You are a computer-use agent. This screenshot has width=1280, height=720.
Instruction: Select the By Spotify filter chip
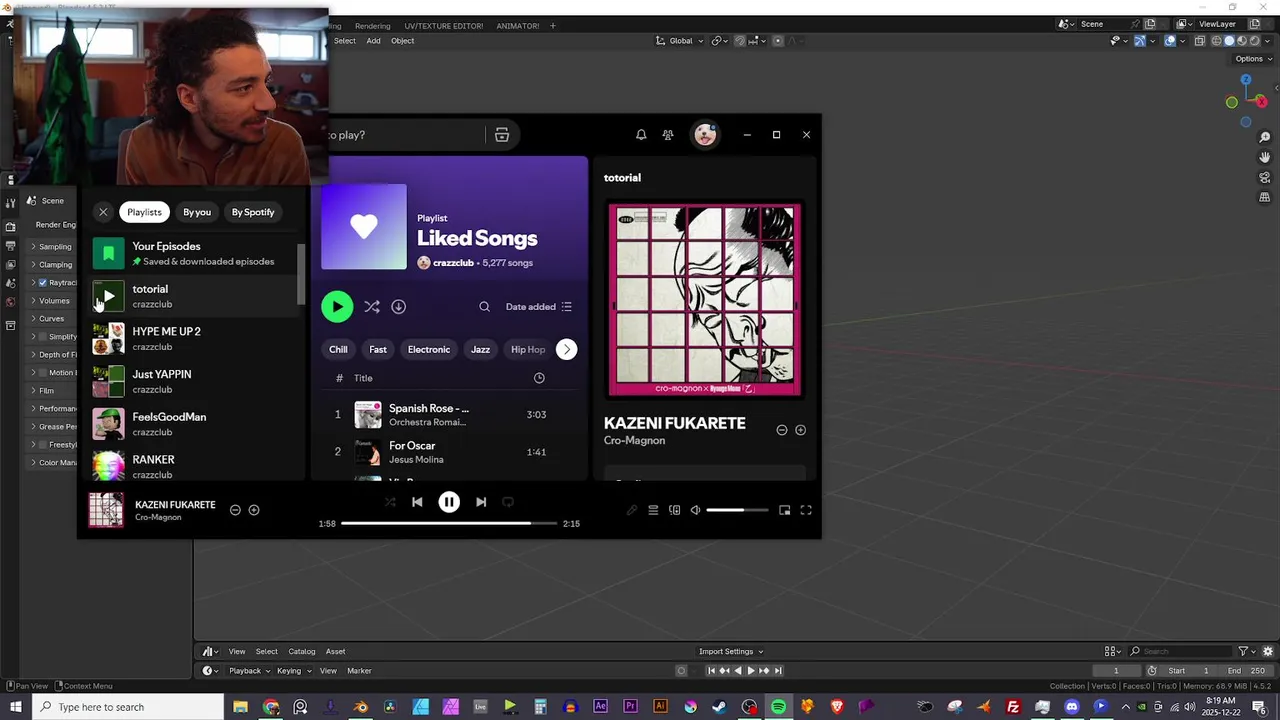click(253, 212)
